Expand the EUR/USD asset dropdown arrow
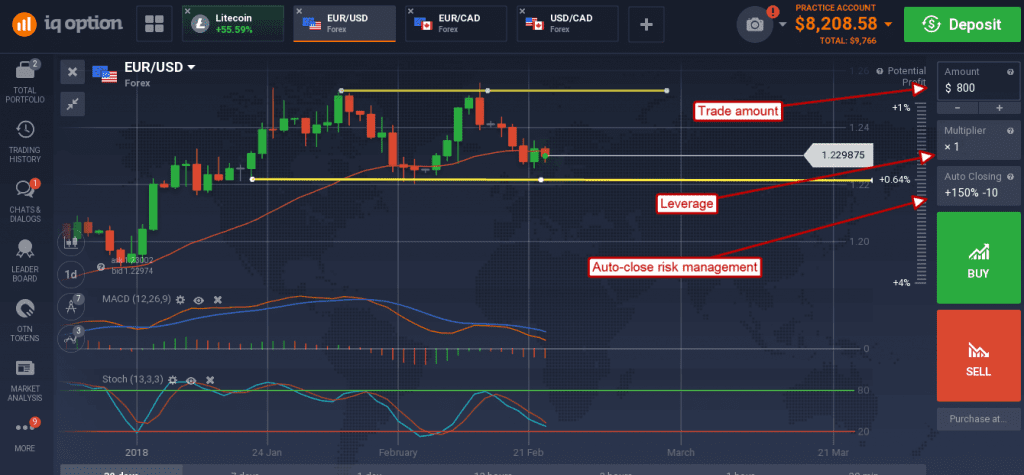Screen dimensions: 1024x475 click(x=191, y=67)
